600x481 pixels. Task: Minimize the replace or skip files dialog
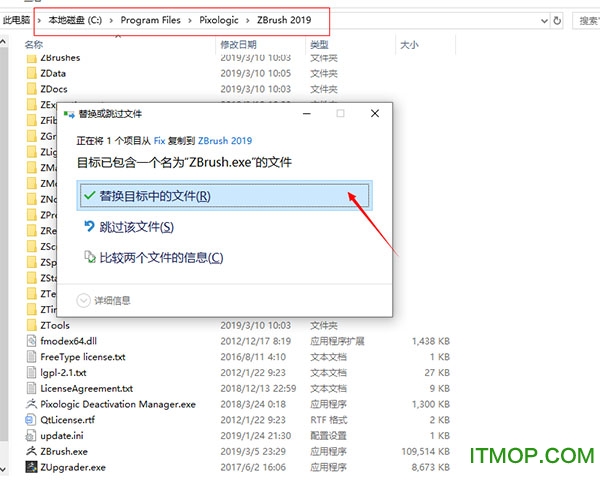[307, 113]
